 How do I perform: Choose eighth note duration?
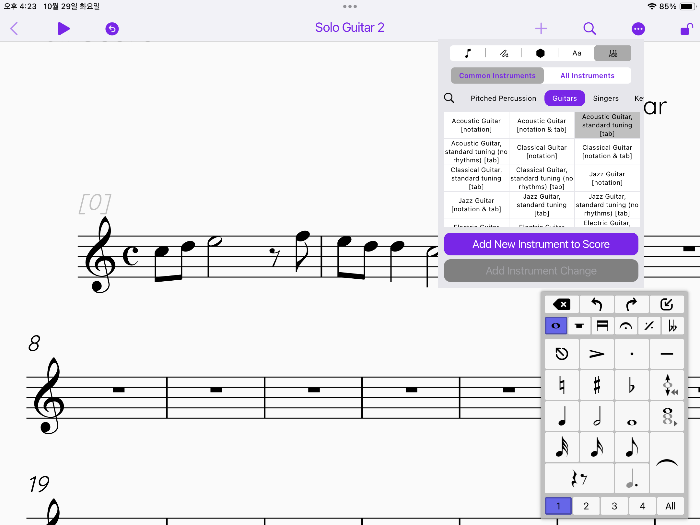click(631, 447)
